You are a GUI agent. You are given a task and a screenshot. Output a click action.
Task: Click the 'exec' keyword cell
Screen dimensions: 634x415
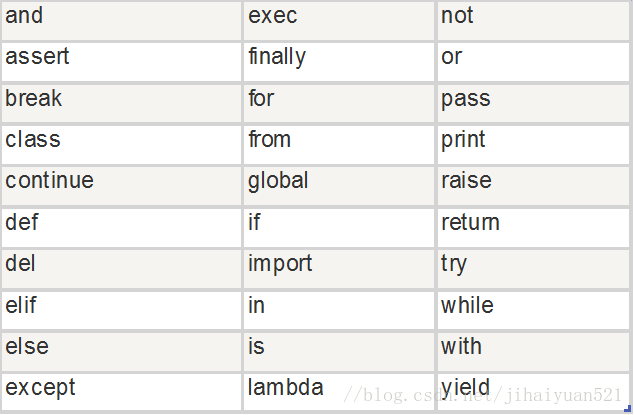[x=339, y=21]
